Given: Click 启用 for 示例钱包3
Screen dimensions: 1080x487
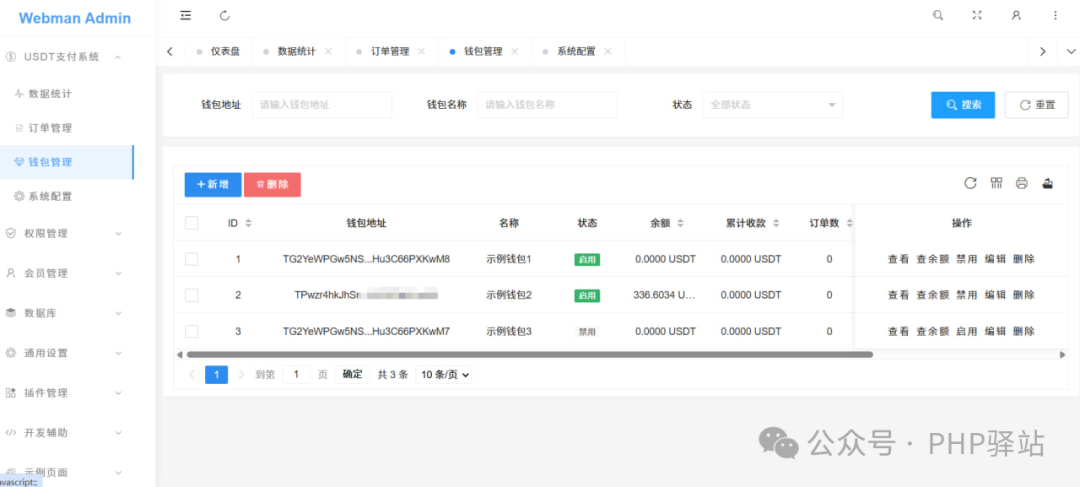Looking at the screenshot, I should pos(966,331).
